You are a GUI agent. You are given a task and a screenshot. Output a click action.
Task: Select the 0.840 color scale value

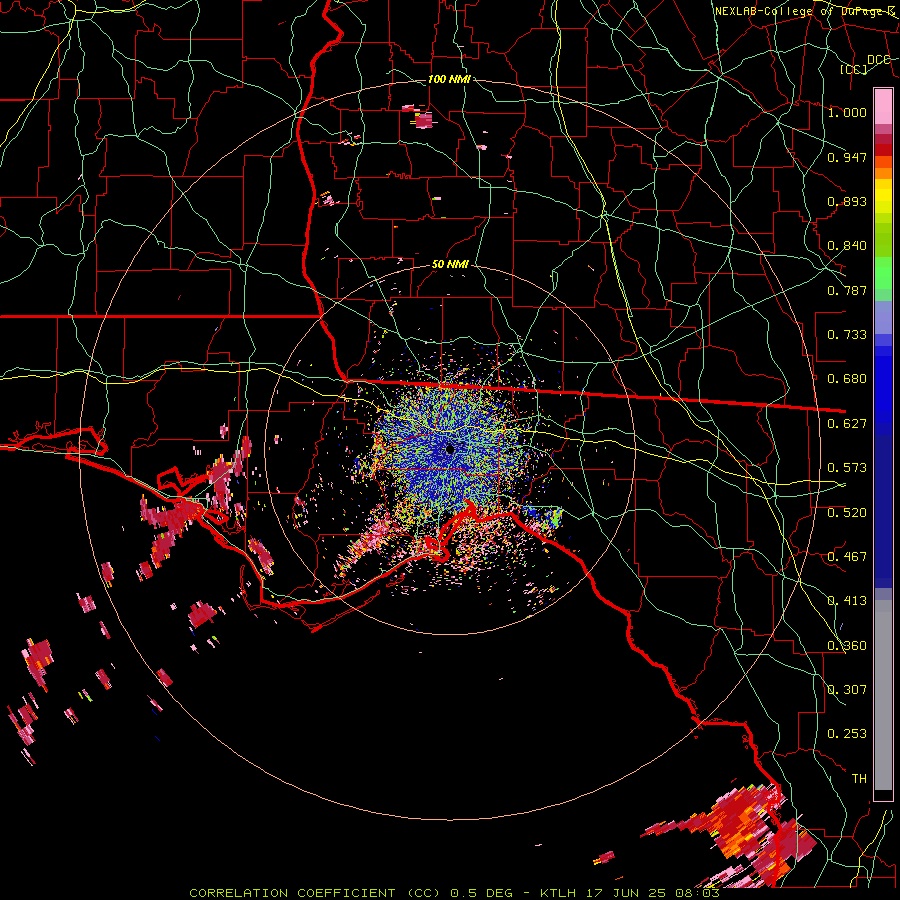tap(847, 246)
